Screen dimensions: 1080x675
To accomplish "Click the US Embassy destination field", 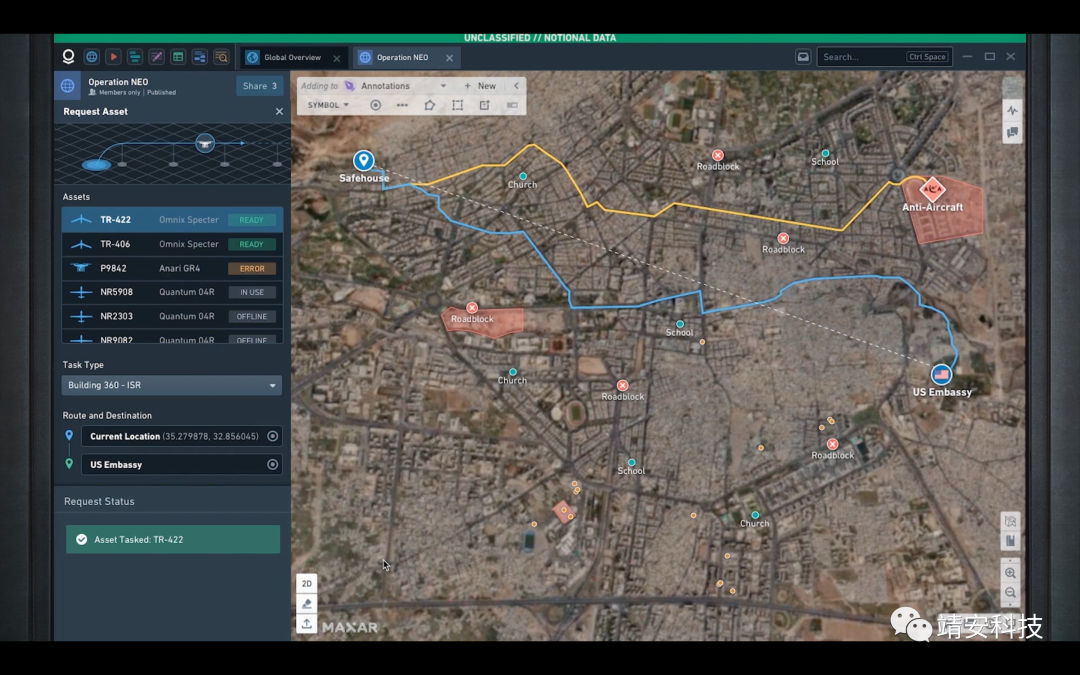I will click(x=182, y=464).
